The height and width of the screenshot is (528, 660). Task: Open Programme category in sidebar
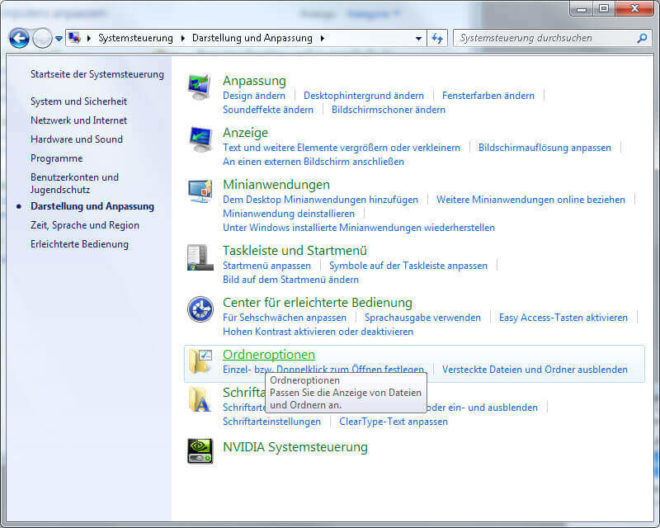tap(56, 158)
